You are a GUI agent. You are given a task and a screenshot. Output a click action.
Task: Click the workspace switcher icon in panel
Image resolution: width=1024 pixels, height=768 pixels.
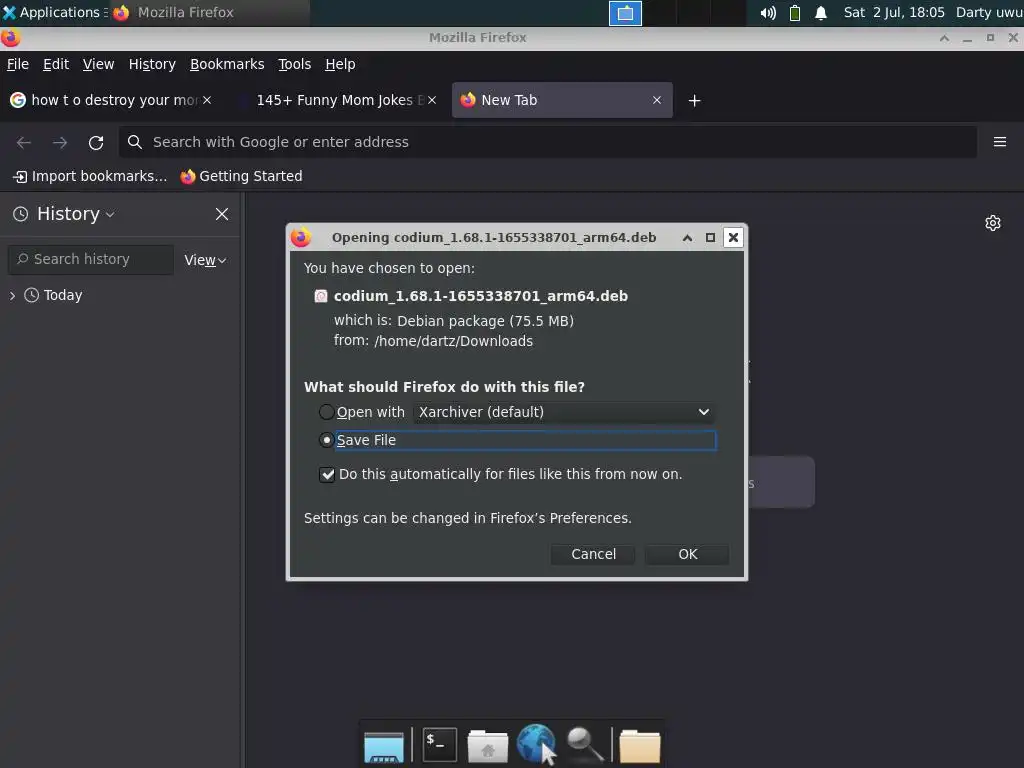[625, 13]
